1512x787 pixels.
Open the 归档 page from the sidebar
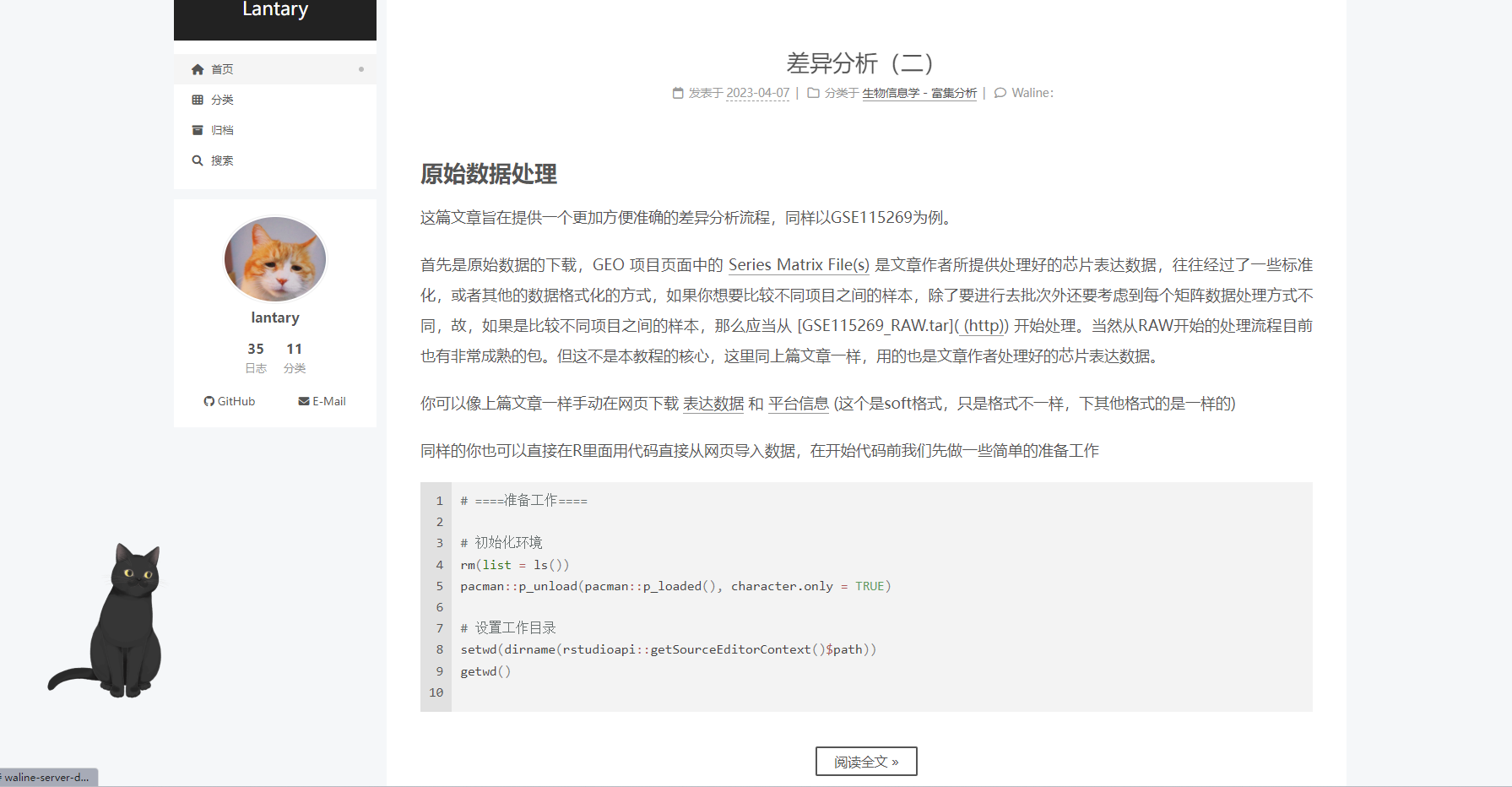222,129
